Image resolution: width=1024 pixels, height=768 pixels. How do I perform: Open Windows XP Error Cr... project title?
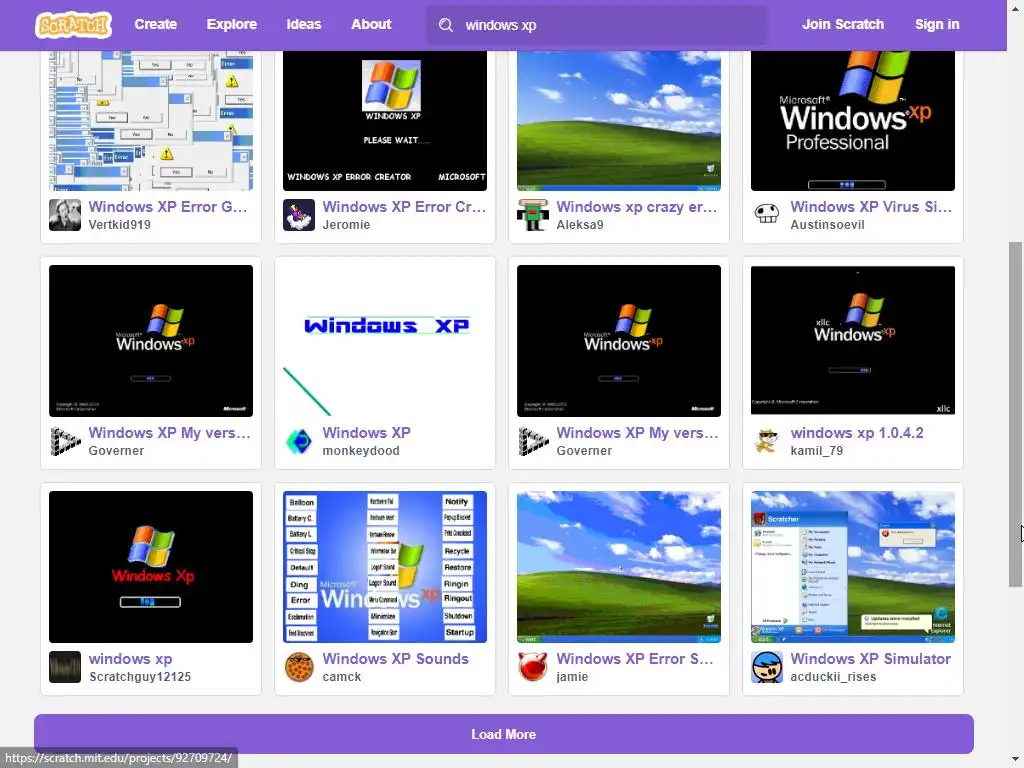point(404,206)
